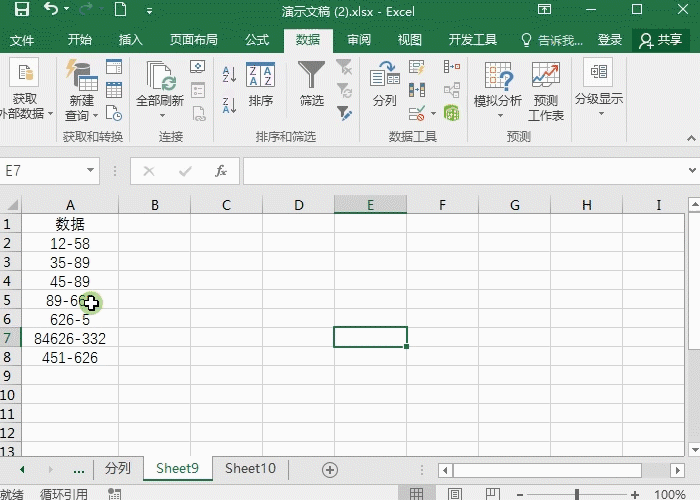Click the 登录 sign-in link

609,40
